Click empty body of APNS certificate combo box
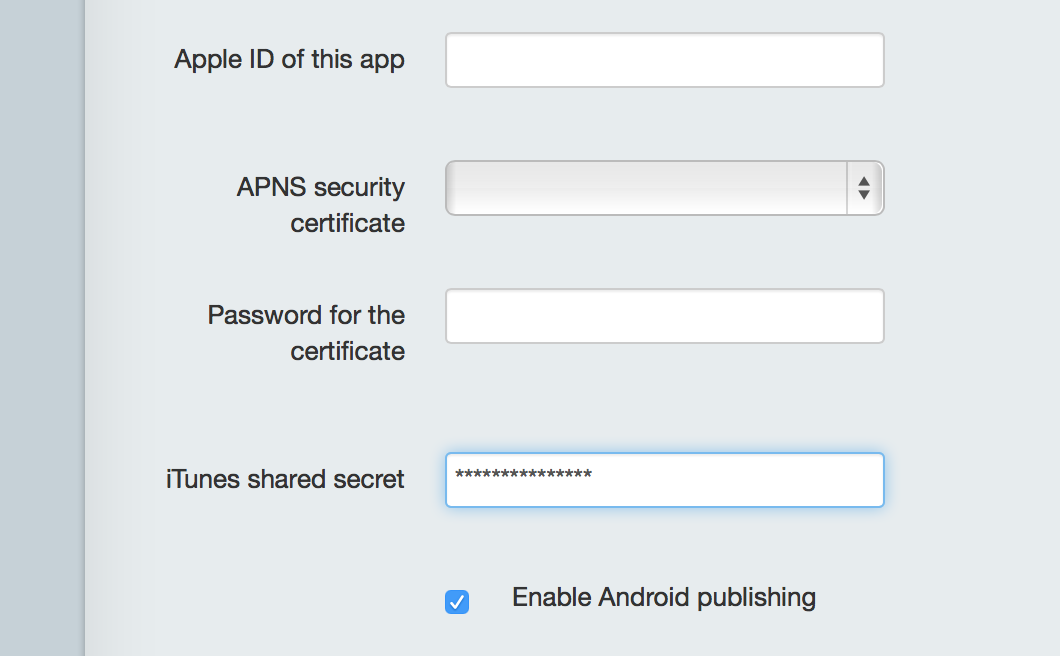Viewport: 1060px width, 656px height. [646, 188]
